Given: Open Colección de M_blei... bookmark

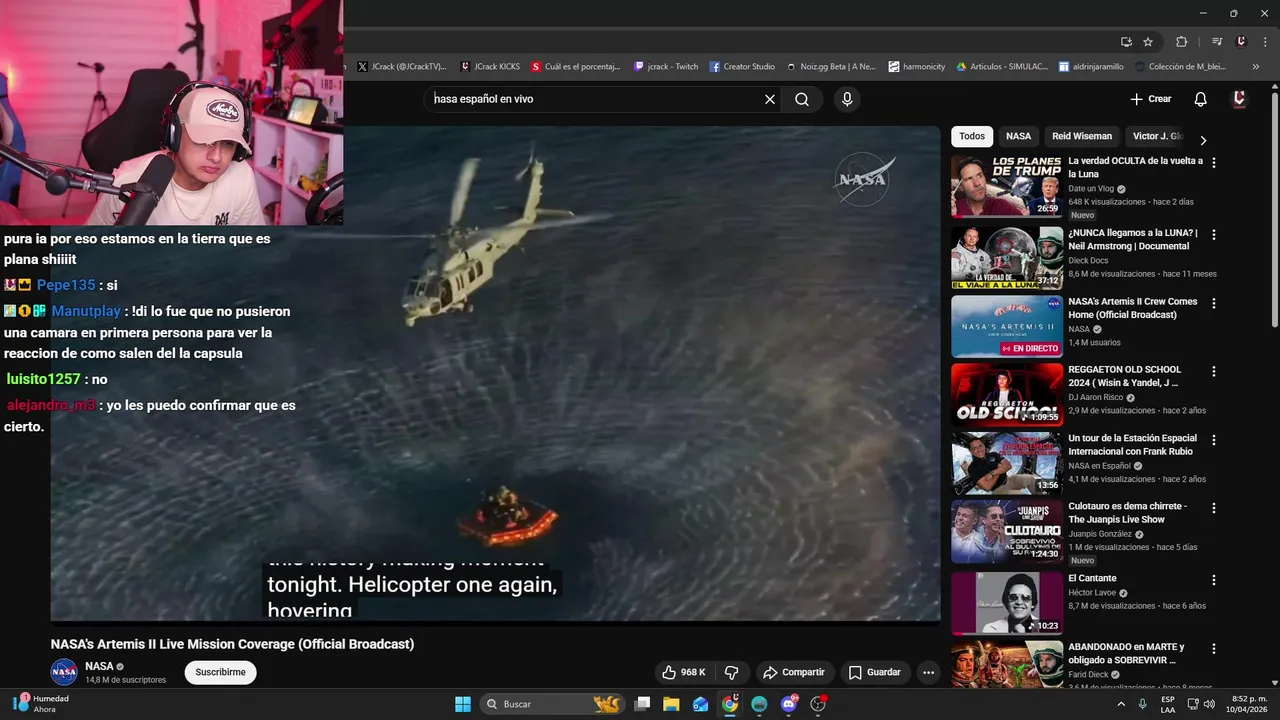Looking at the screenshot, I should pos(1180,67).
